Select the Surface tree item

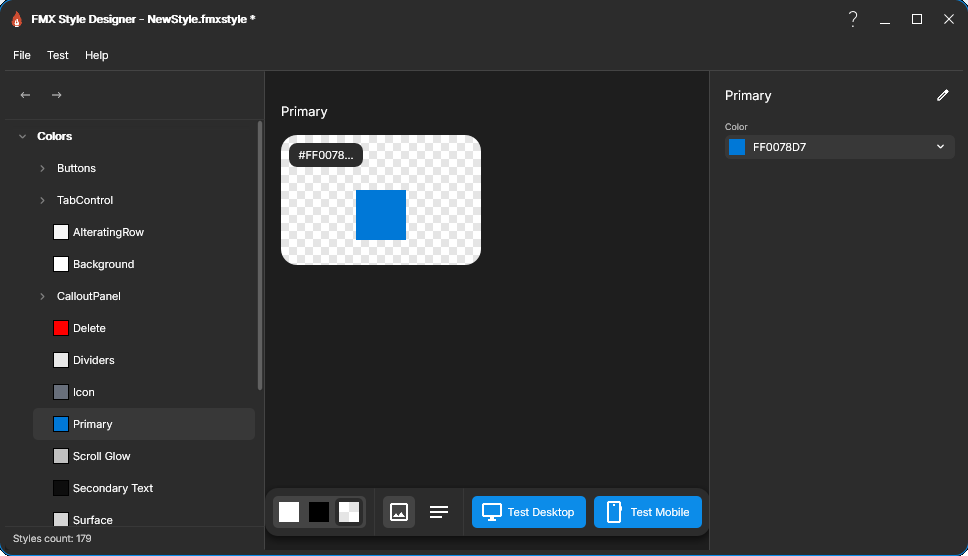pos(144,519)
